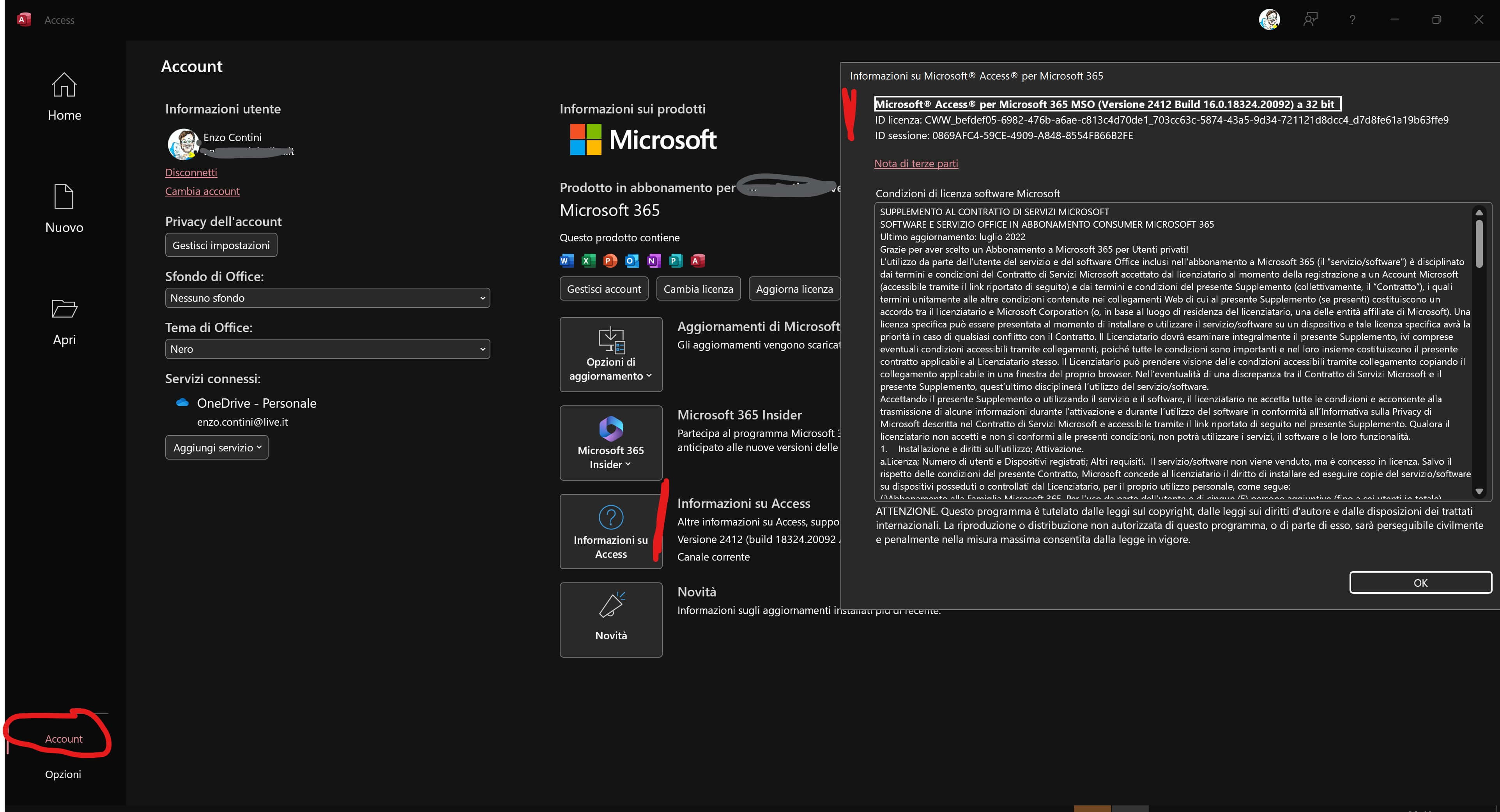
Task: Click the Nuovo blank document icon
Action: pyautogui.click(x=64, y=197)
